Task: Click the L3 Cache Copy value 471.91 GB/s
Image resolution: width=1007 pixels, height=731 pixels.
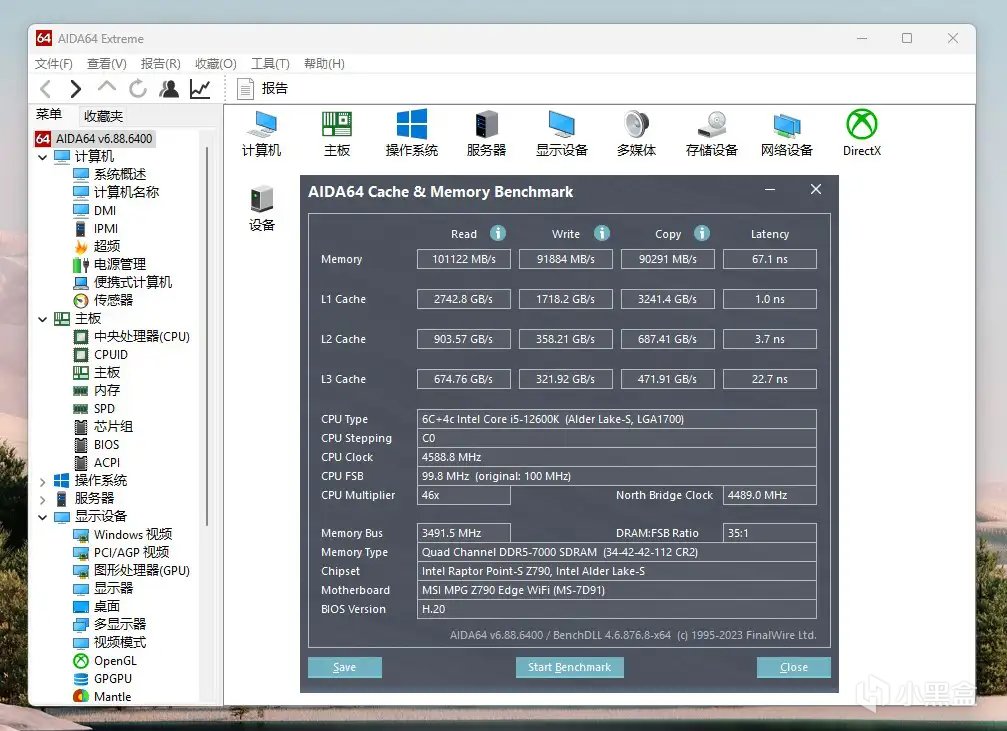Action: pos(668,379)
